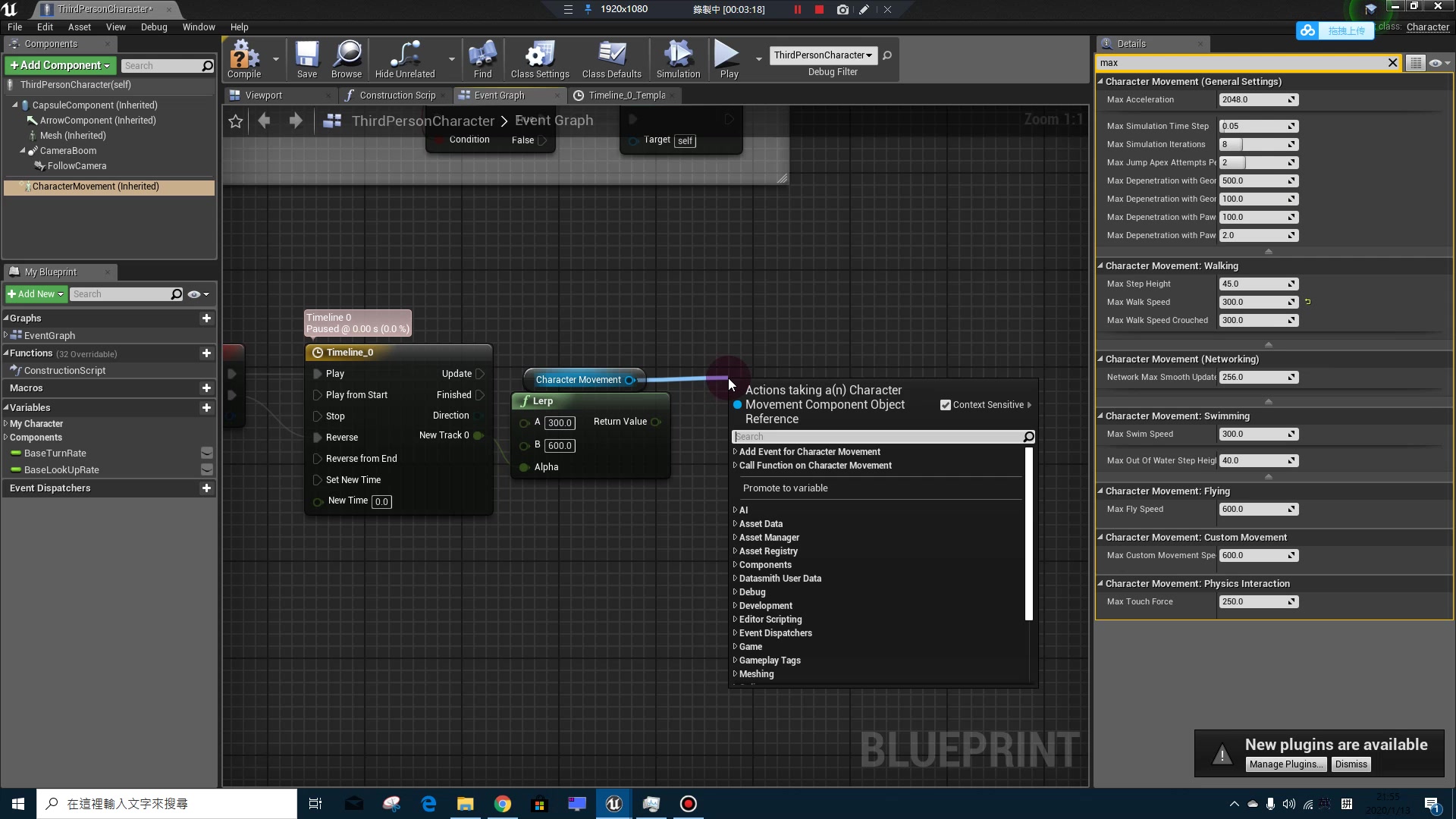Click the Manage Plugins button
This screenshot has width=1456, height=819.
click(x=1285, y=764)
